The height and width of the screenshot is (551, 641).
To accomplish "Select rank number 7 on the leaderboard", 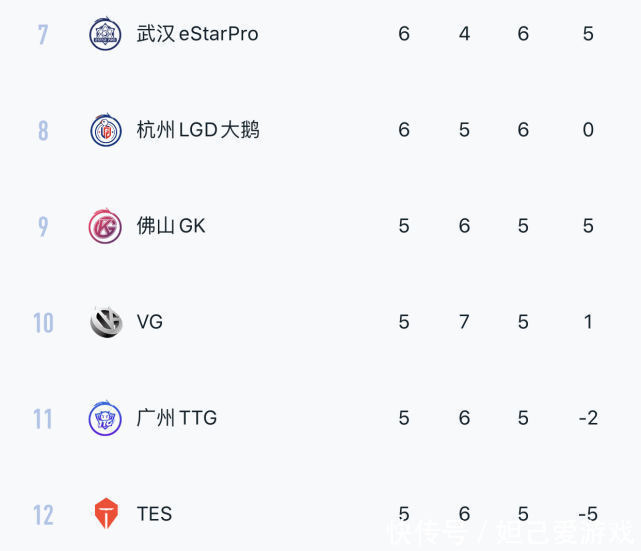I will [43, 34].
